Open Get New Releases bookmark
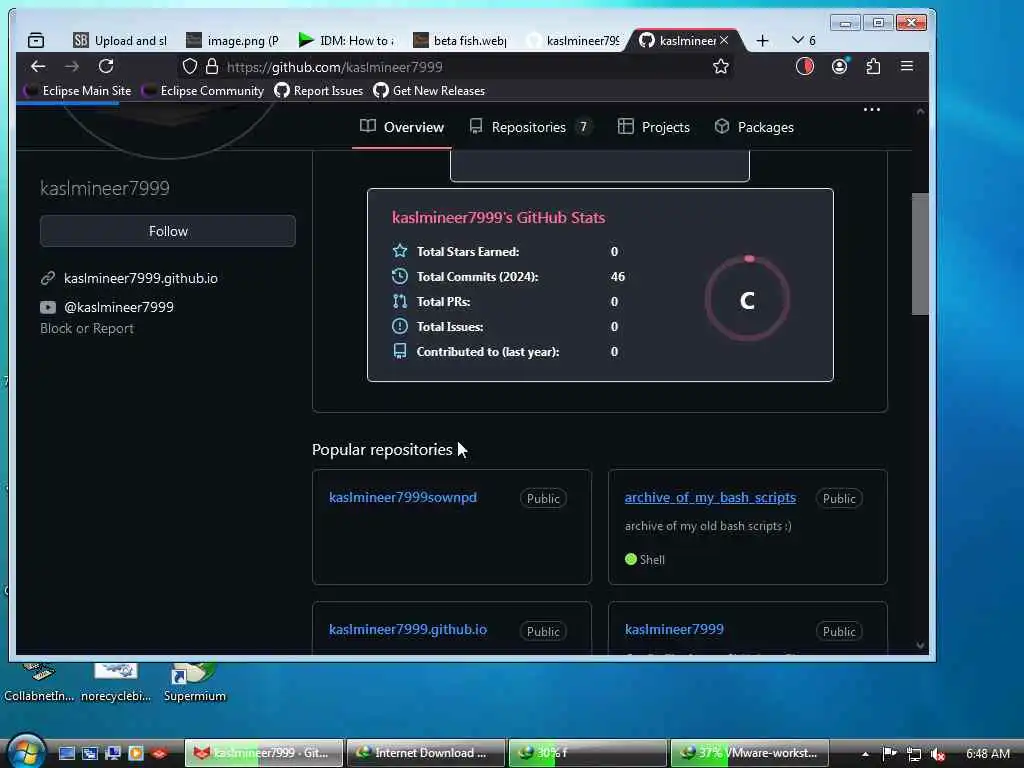This screenshot has width=1024, height=768. click(429, 91)
